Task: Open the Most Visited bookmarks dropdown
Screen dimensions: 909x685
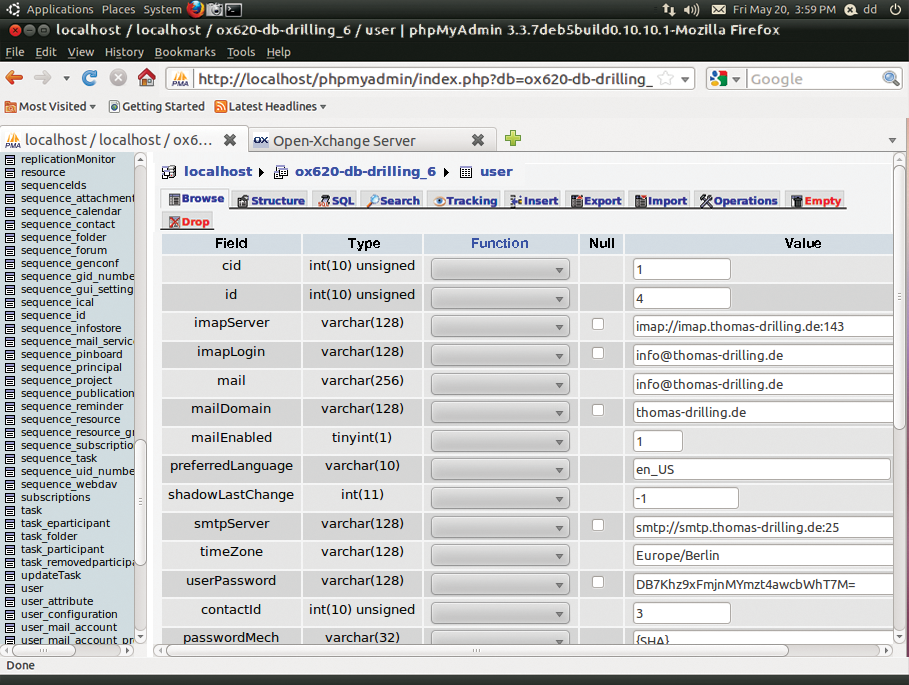Action: click(x=50, y=106)
